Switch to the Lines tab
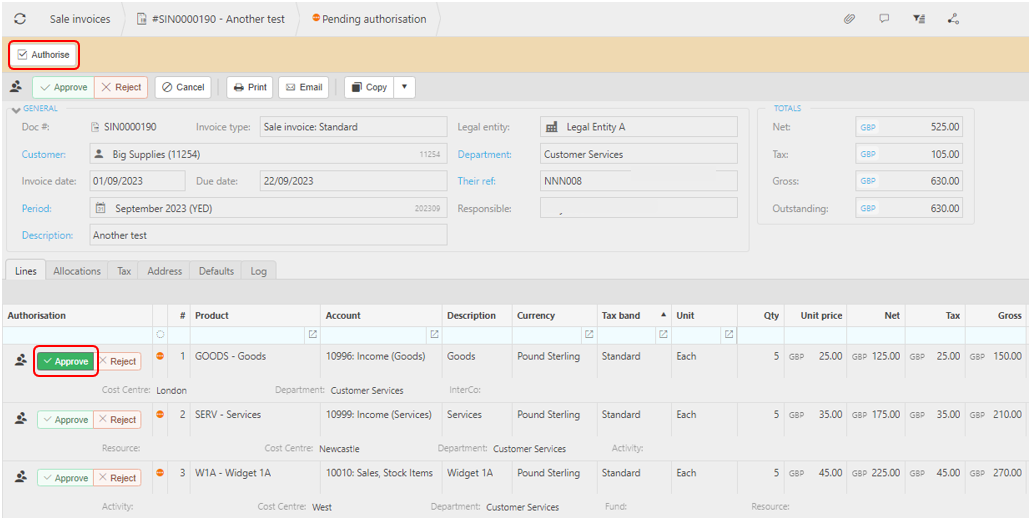Viewport: 1029px width, 518px height. click(x=26, y=270)
